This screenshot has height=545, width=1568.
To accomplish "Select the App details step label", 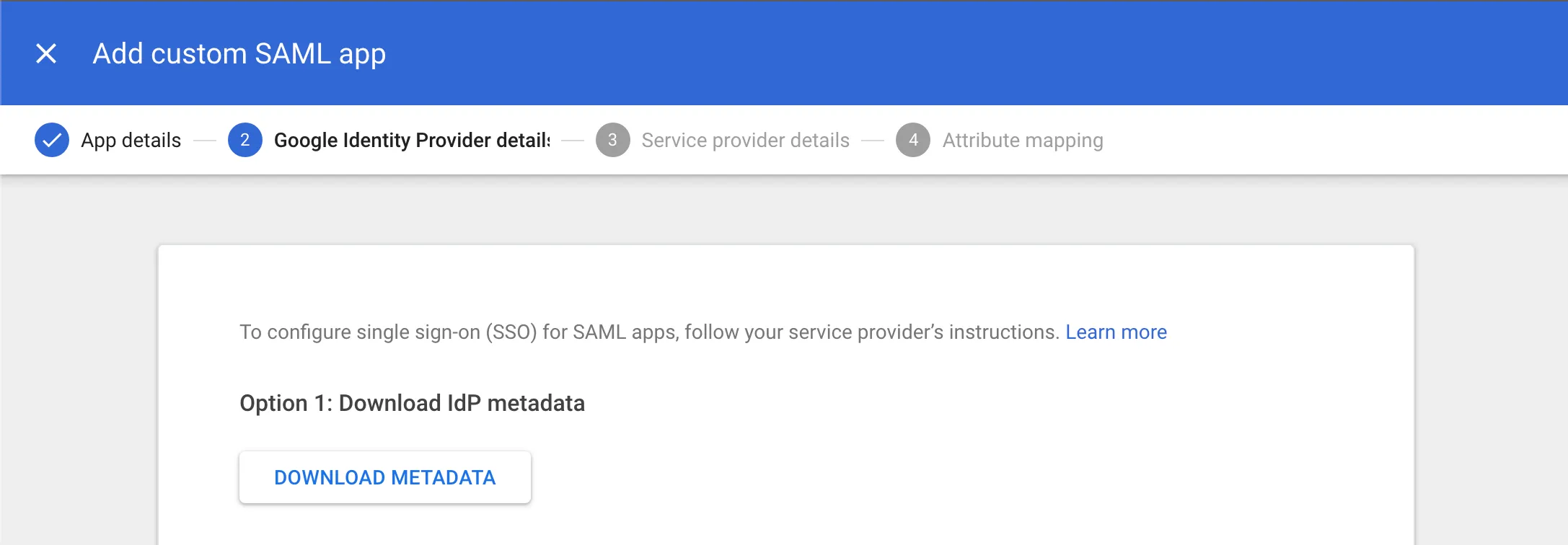I will [x=131, y=140].
